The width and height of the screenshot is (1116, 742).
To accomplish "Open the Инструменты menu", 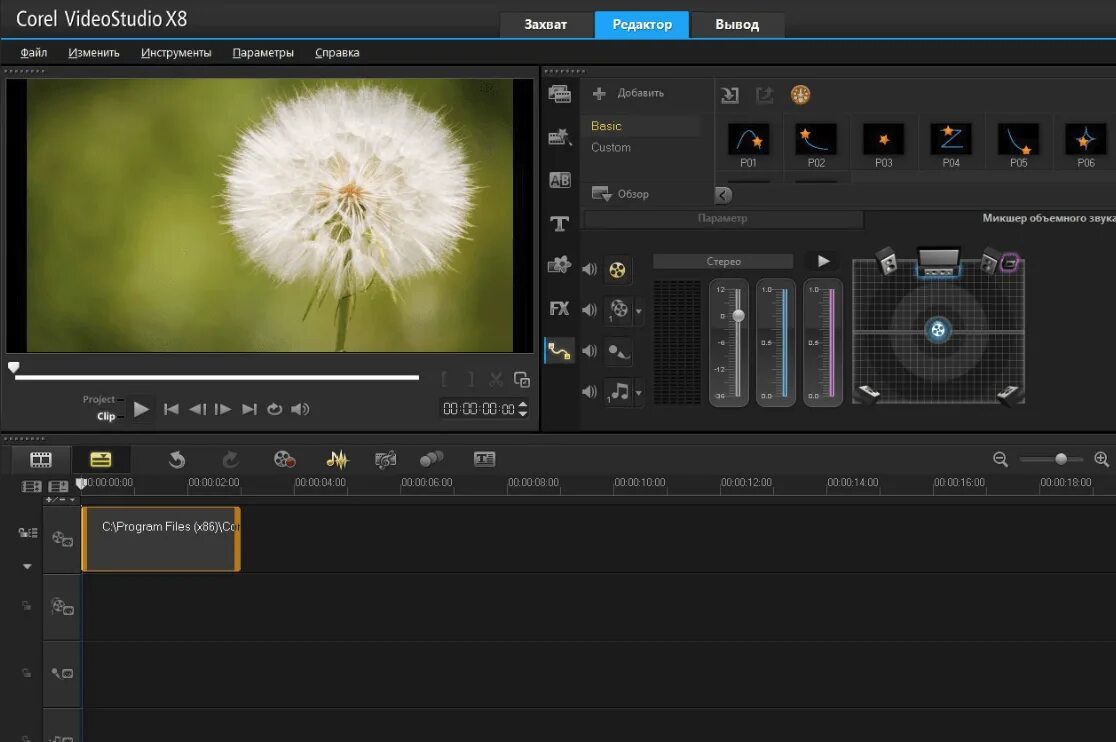I will pyautogui.click(x=176, y=53).
